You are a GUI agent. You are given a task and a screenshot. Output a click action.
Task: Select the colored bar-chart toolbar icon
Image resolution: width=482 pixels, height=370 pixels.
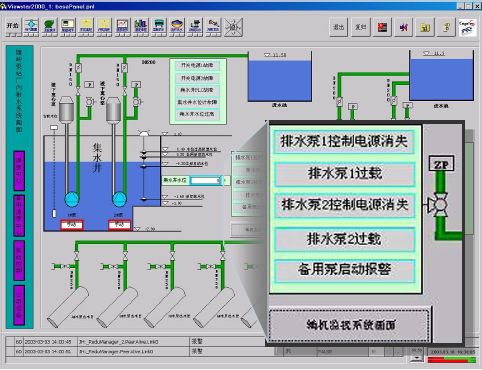pyautogui.click(x=140, y=26)
